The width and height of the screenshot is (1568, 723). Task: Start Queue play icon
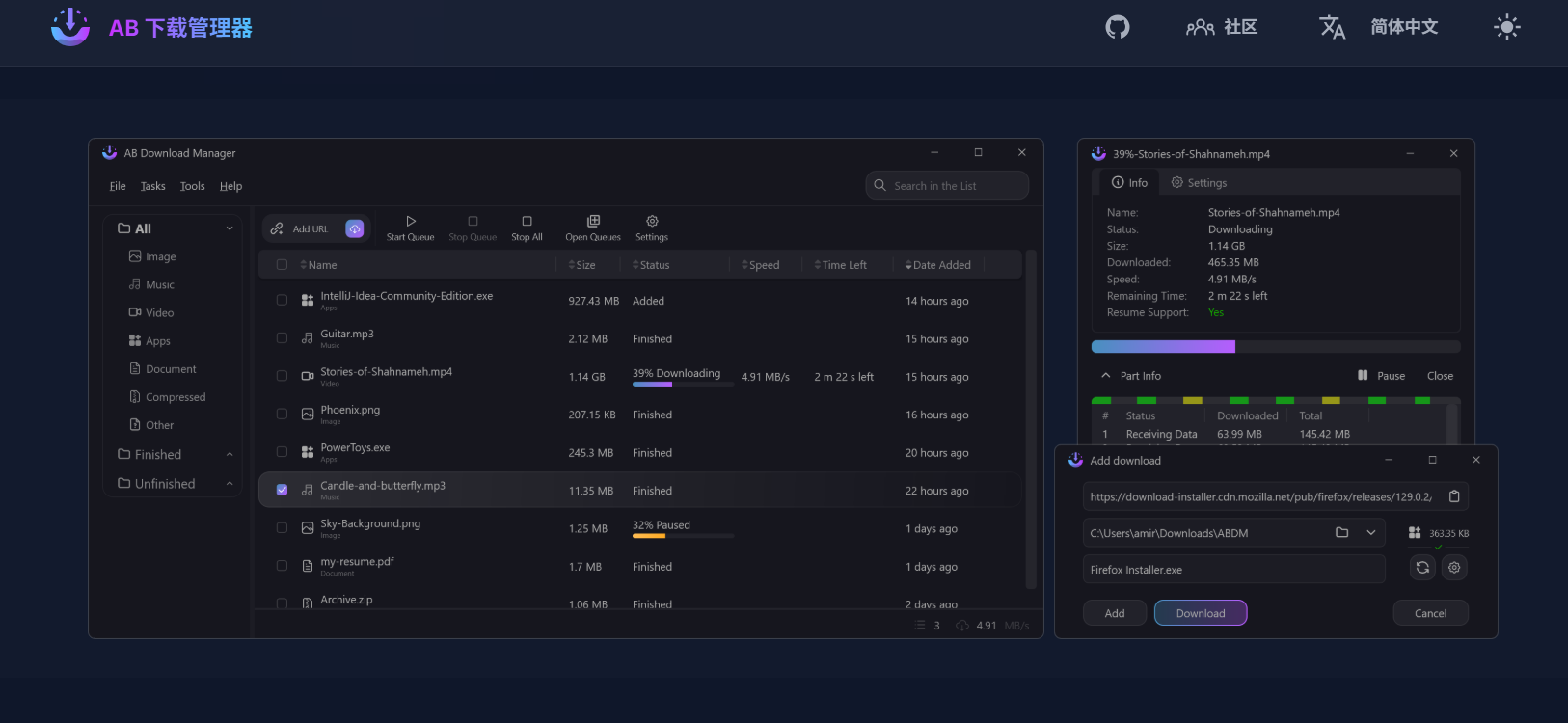(x=411, y=221)
